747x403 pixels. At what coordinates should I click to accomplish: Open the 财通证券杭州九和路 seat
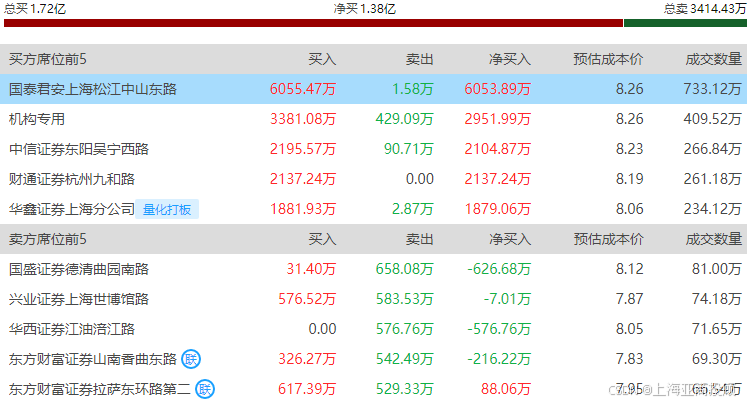click(x=72, y=179)
